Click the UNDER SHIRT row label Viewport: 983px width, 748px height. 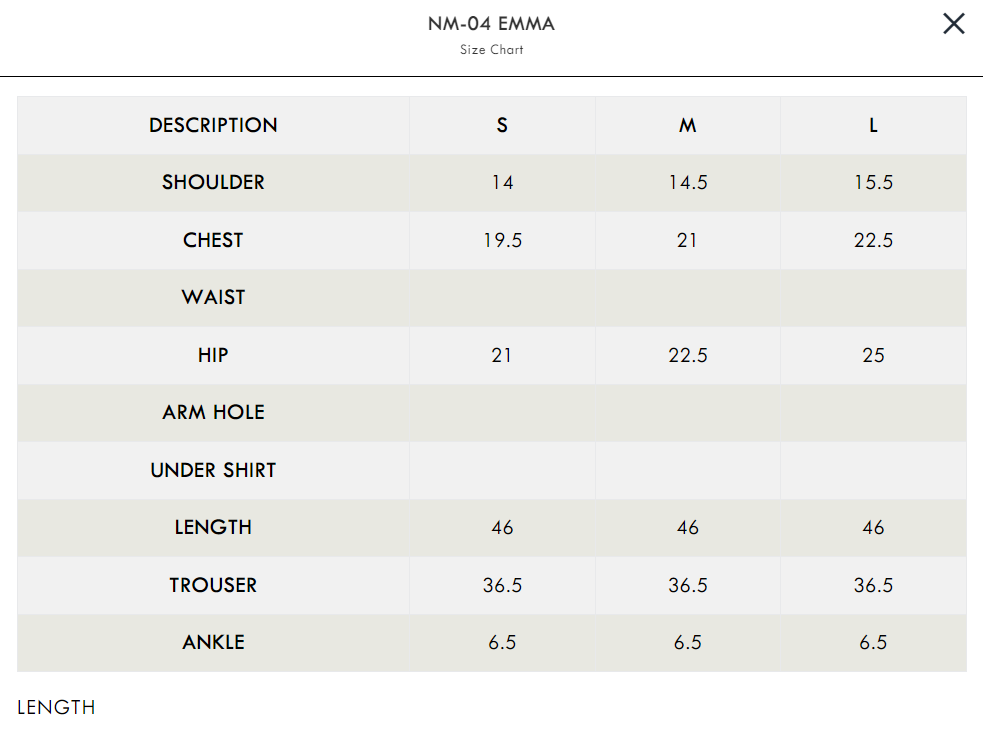pyautogui.click(x=213, y=470)
